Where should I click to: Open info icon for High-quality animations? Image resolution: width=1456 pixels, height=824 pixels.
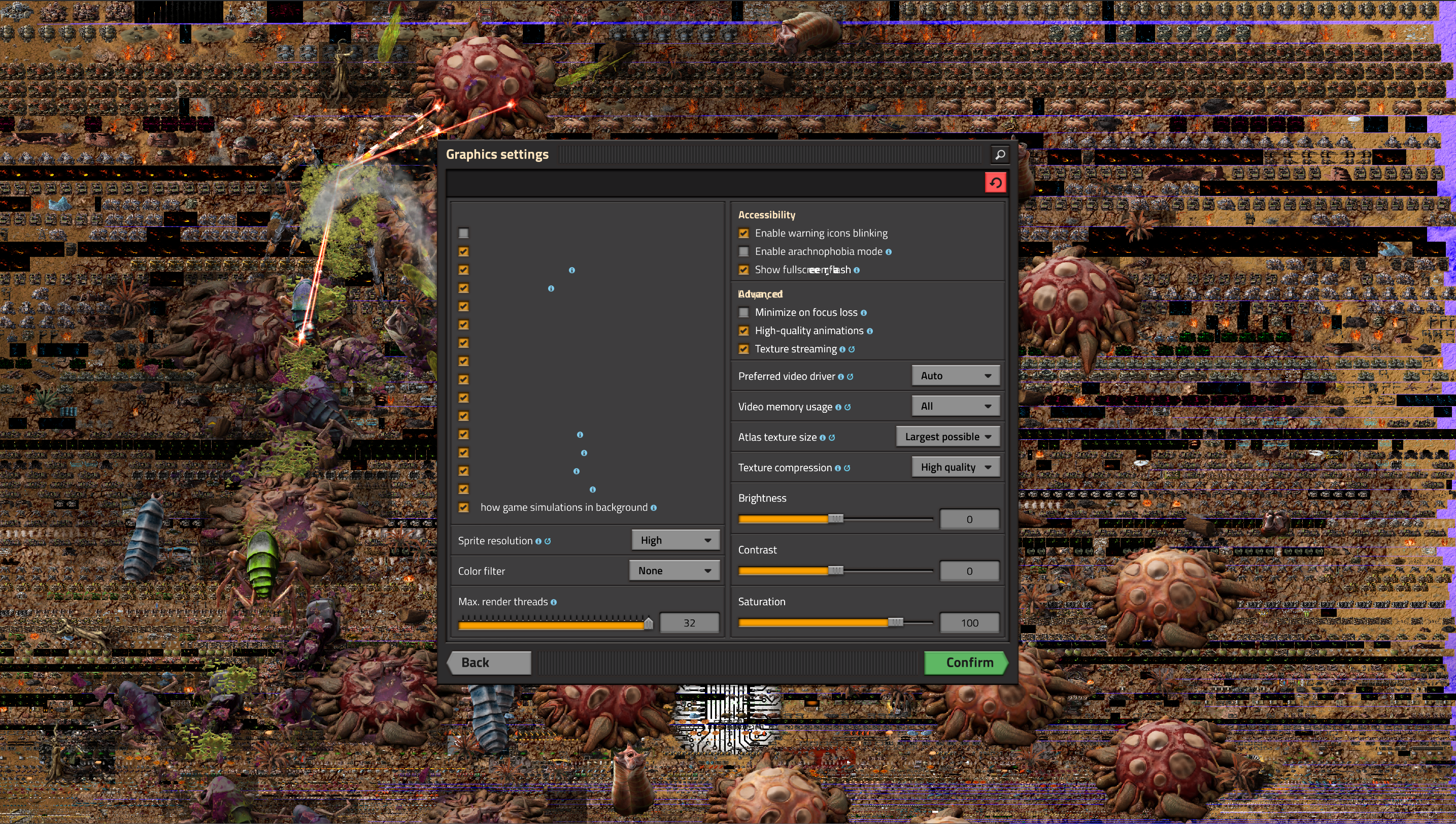pyautogui.click(x=870, y=331)
